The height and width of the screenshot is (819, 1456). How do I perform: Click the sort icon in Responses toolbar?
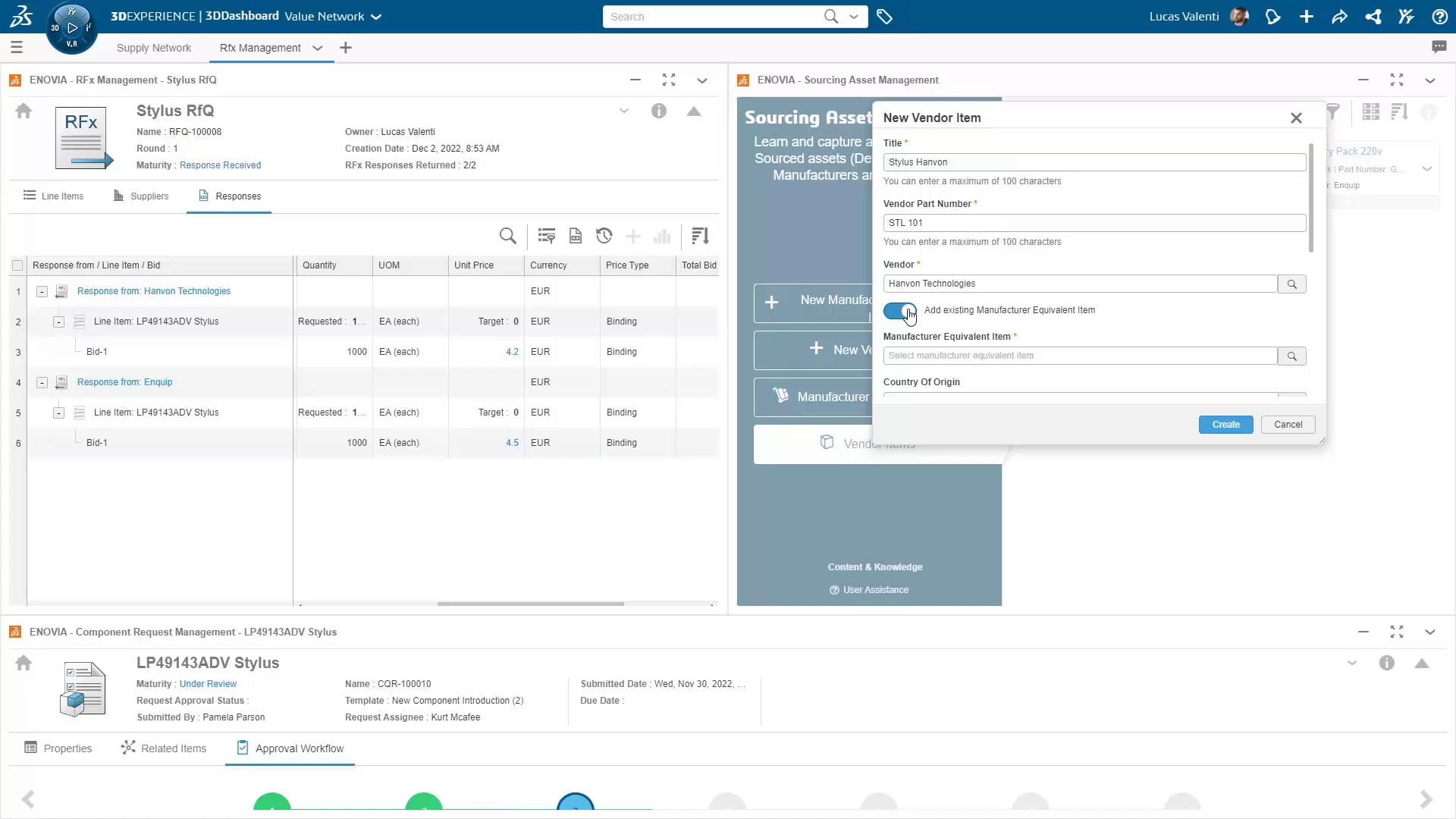[700, 236]
